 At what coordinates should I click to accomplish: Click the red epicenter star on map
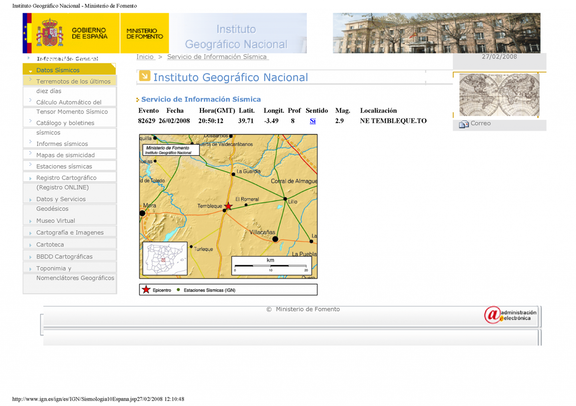tap(228, 206)
